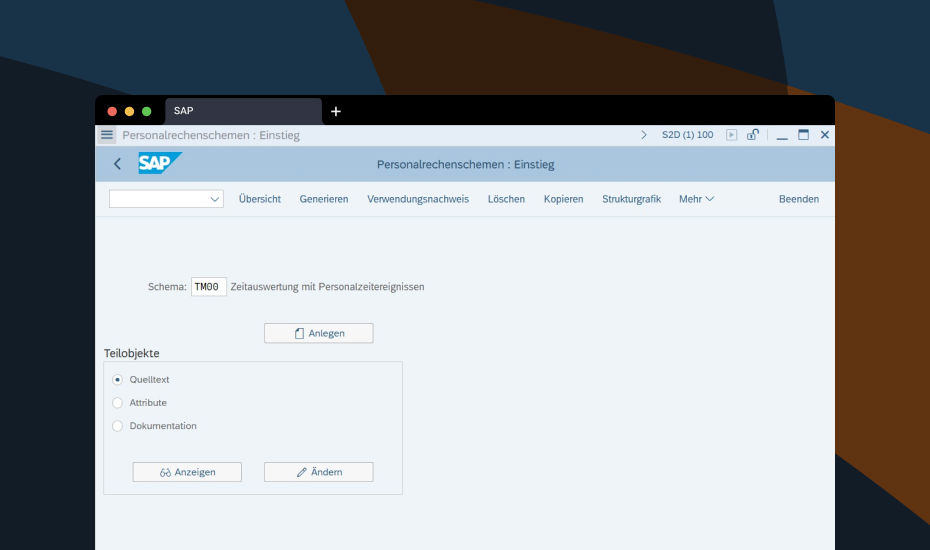This screenshot has width=930, height=550.
Task: Select the Attribute radio button
Action: point(117,403)
